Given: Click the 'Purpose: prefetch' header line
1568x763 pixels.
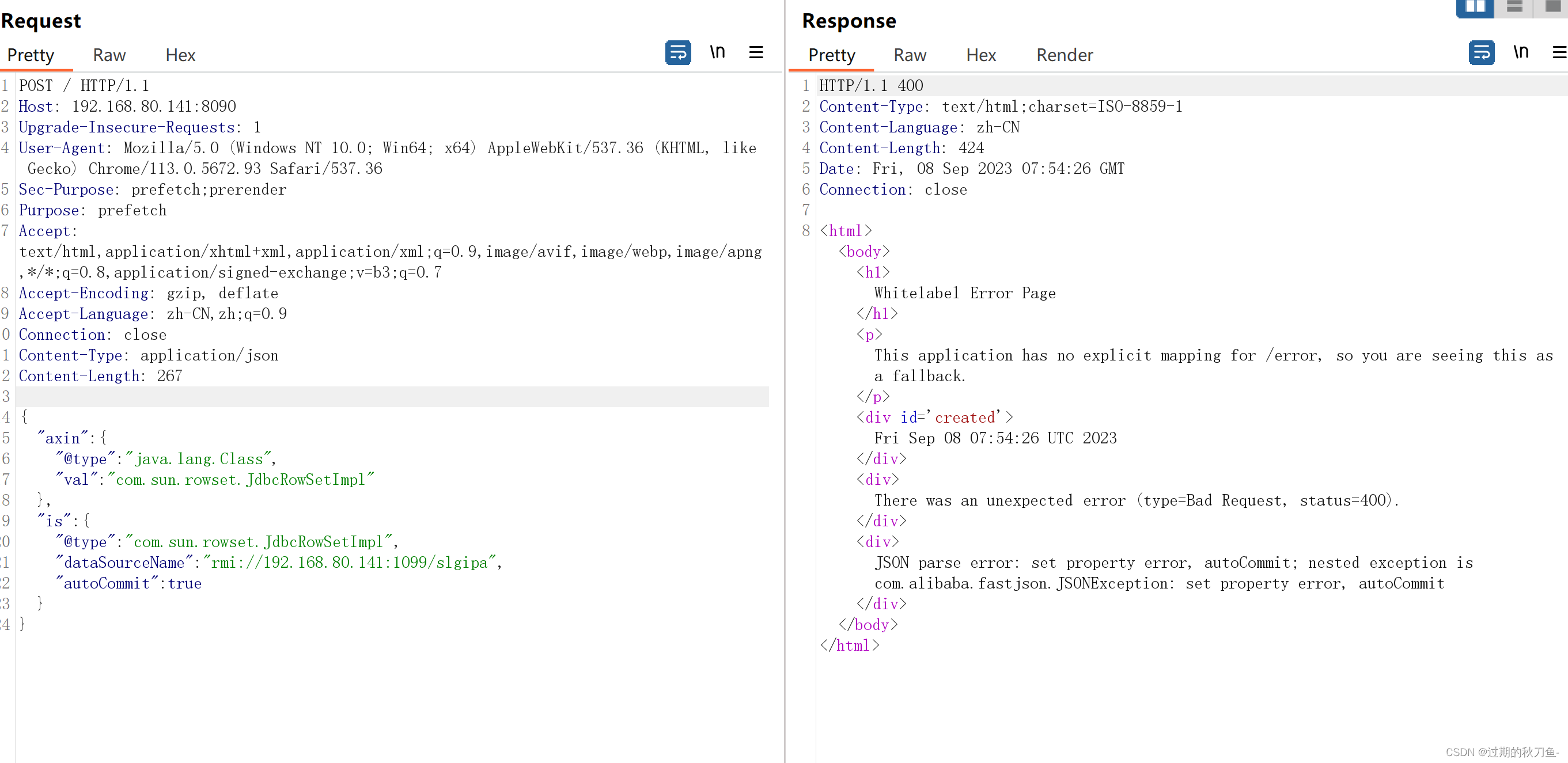Looking at the screenshot, I should point(93,210).
